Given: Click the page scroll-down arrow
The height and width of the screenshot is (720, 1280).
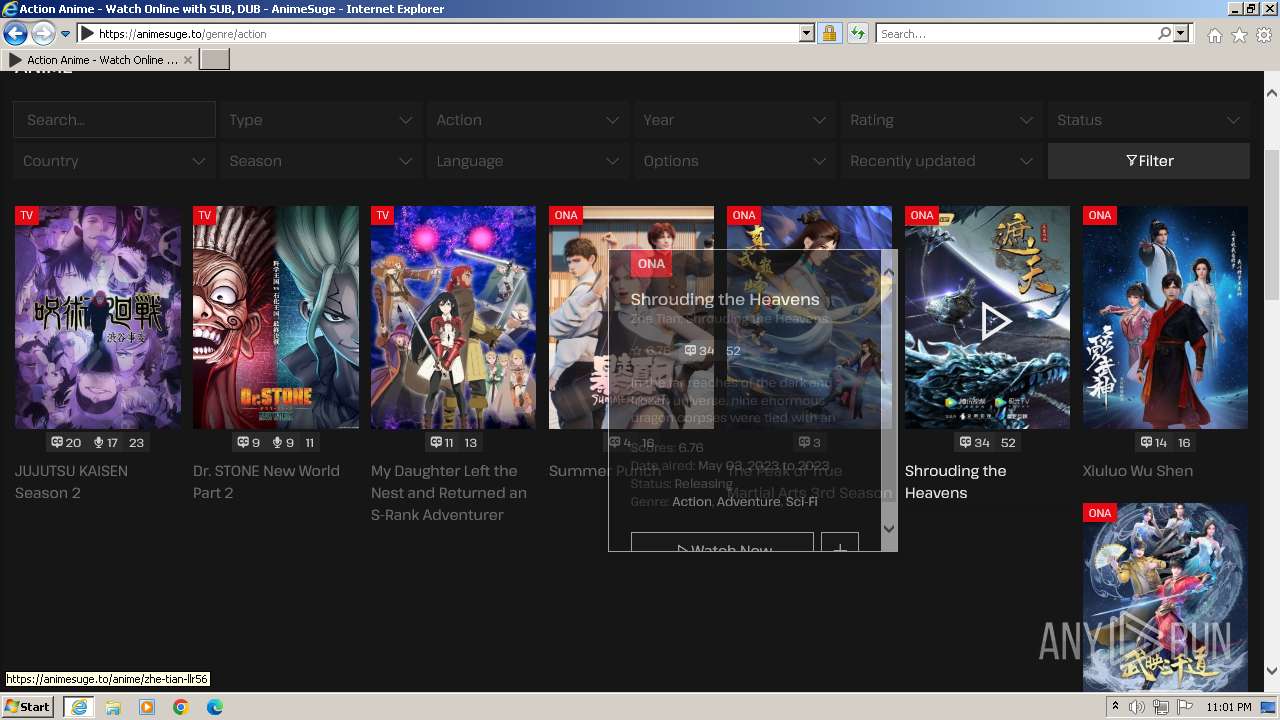Looking at the screenshot, I should point(1272,672).
